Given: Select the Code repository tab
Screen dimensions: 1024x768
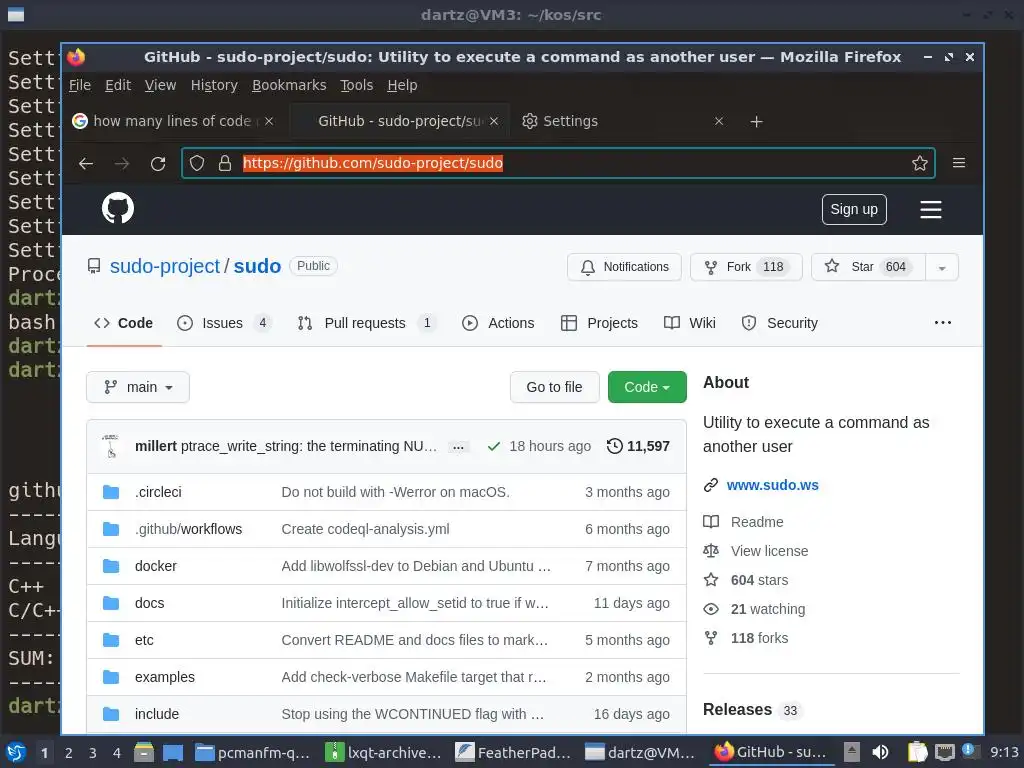Looking at the screenshot, I should (x=123, y=323).
